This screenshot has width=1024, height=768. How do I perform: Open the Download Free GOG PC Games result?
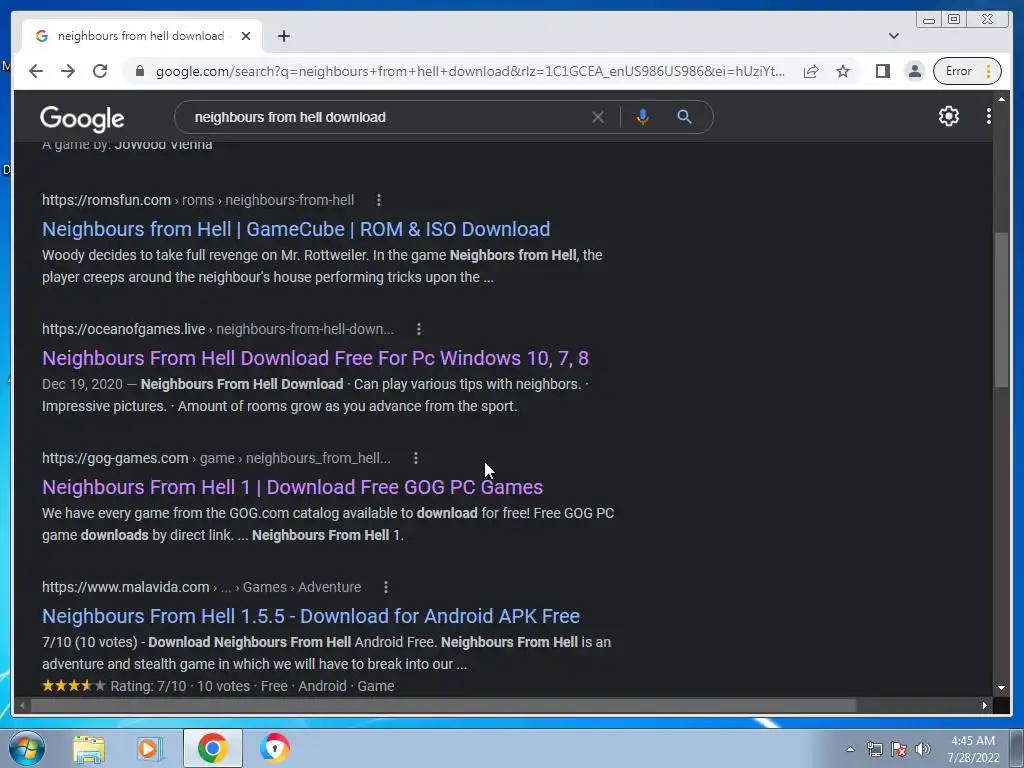point(293,487)
